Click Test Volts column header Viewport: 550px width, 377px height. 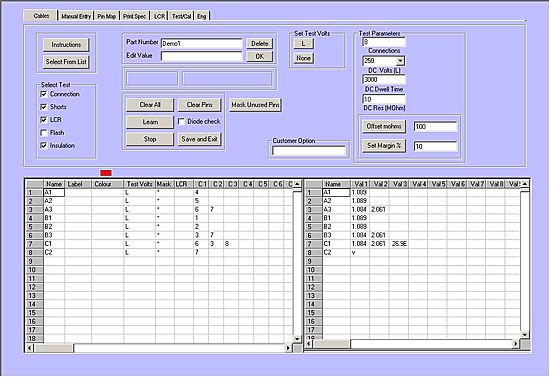[139, 184]
